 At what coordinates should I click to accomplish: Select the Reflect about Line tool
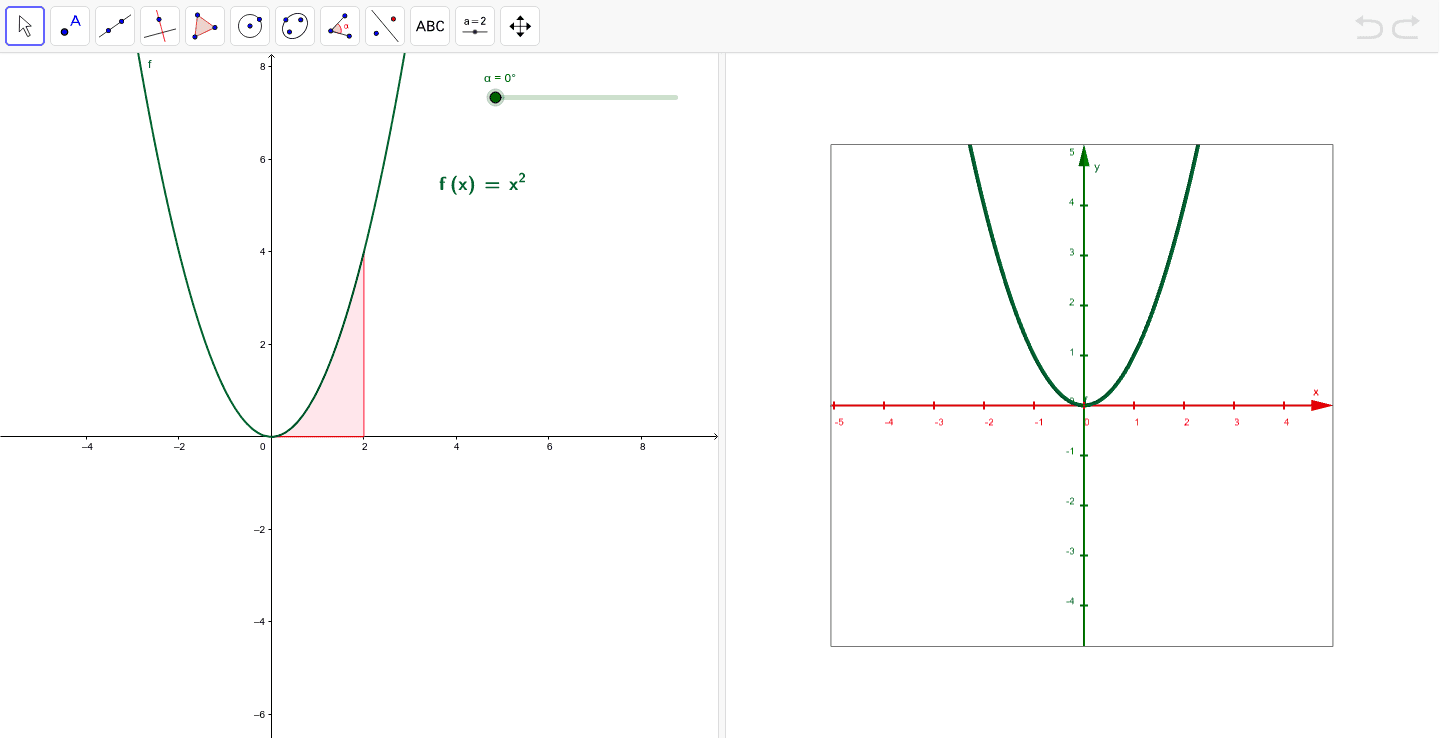click(384, 26)
